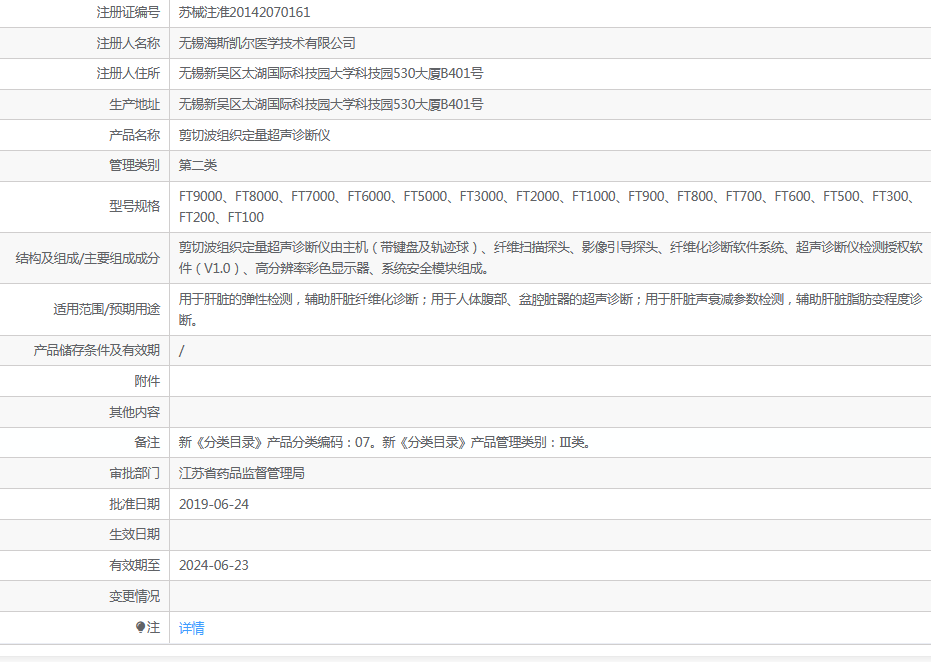Click department 江苏省药品监督管理局
The height and width of the screenshot is (662, 931).
point(242,473)
